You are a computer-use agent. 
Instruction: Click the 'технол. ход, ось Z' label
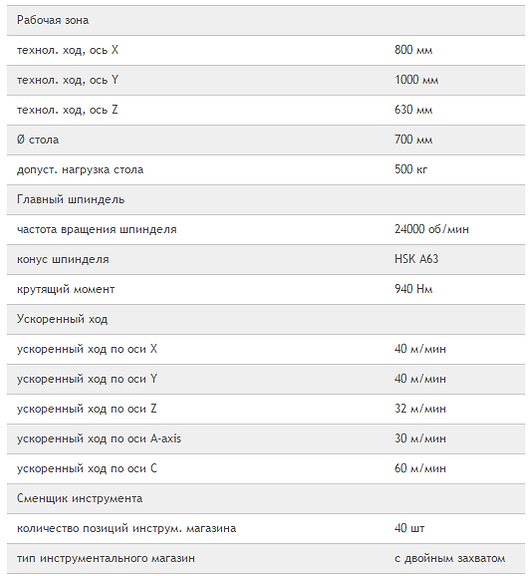tap(67, 110)
